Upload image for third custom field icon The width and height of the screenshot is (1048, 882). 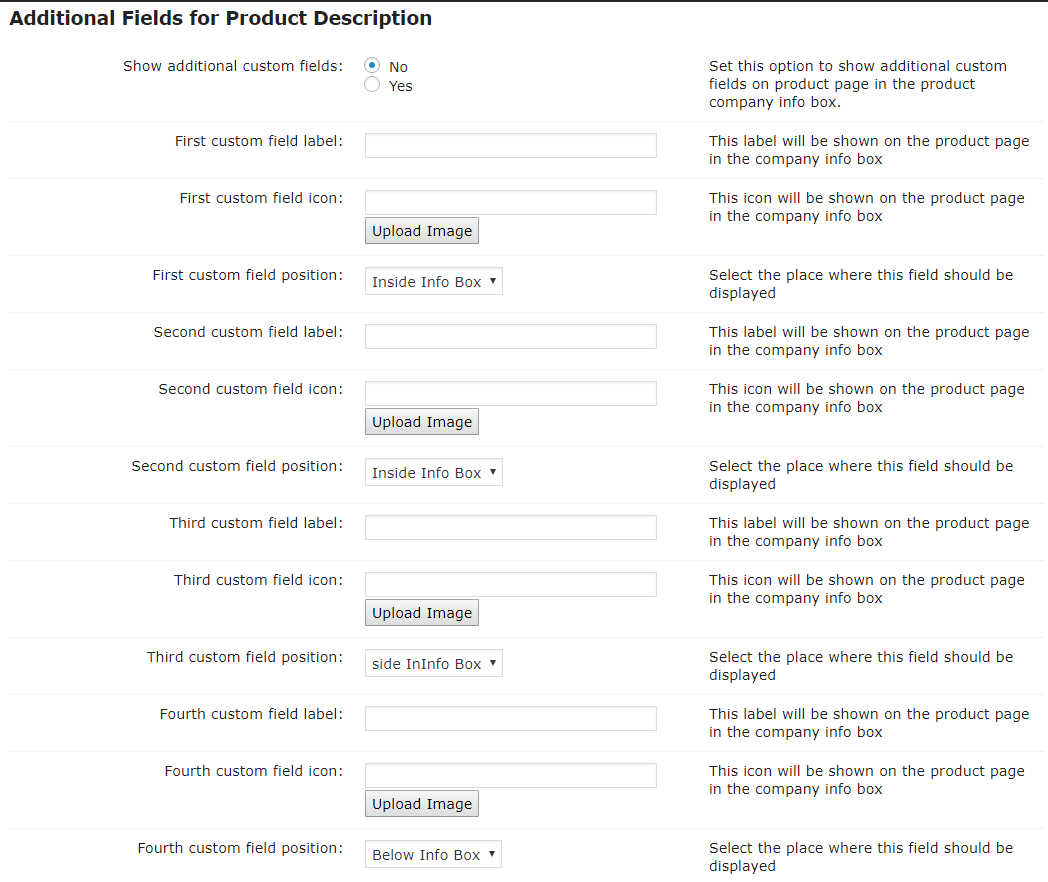point(421,613)
